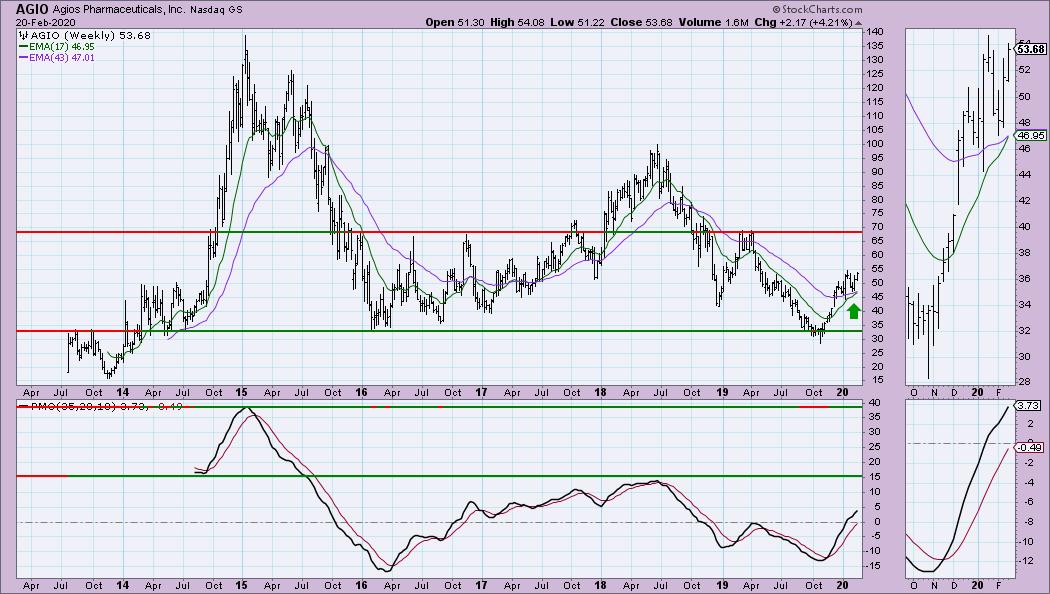This screenshot has height=594, width=1050.
Task: Click the -12 label on zoom PMO axis
Action: point(1024,561)
